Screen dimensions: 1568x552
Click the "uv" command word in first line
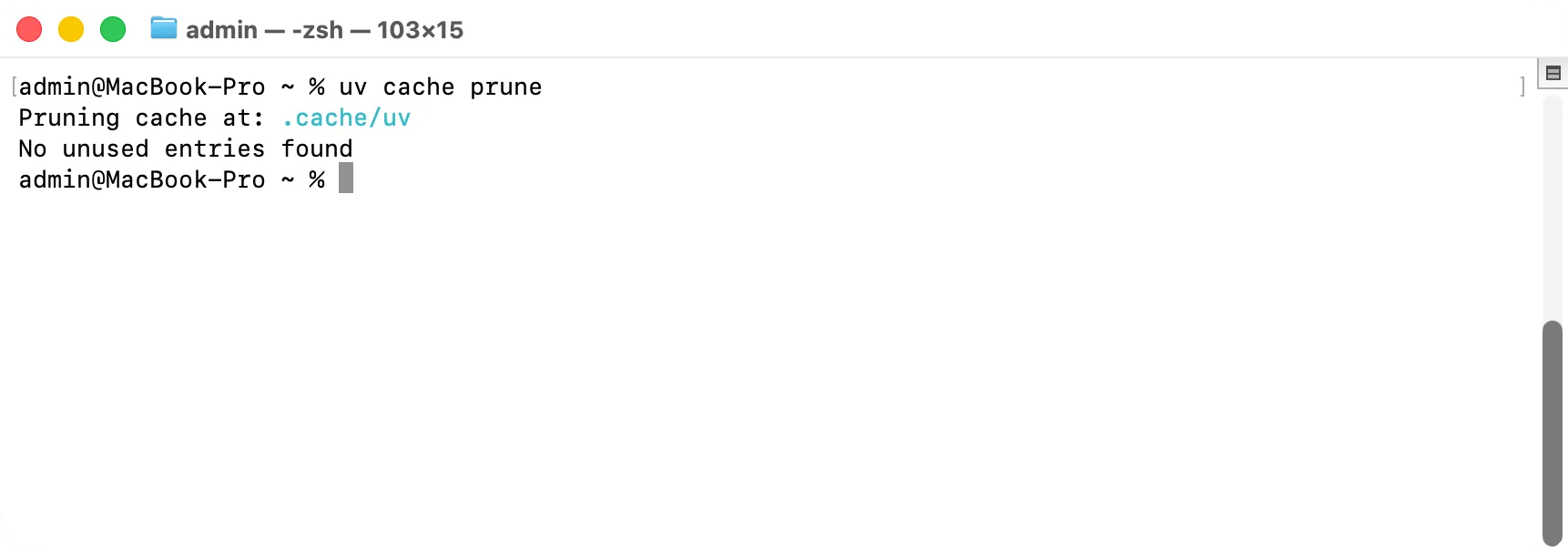coord(353,87)
